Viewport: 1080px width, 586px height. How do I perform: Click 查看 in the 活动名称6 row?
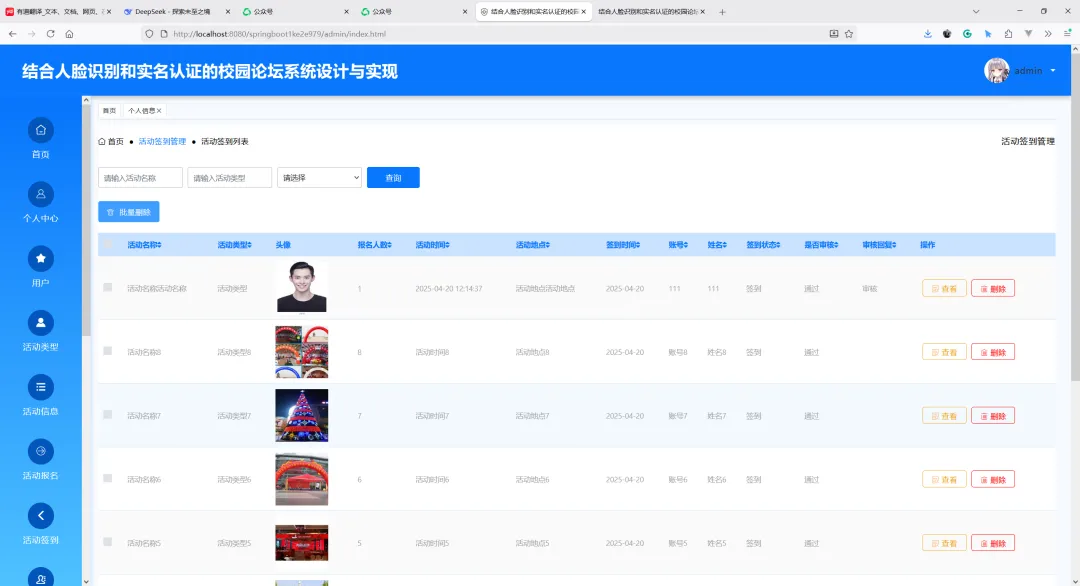point(944,479)
